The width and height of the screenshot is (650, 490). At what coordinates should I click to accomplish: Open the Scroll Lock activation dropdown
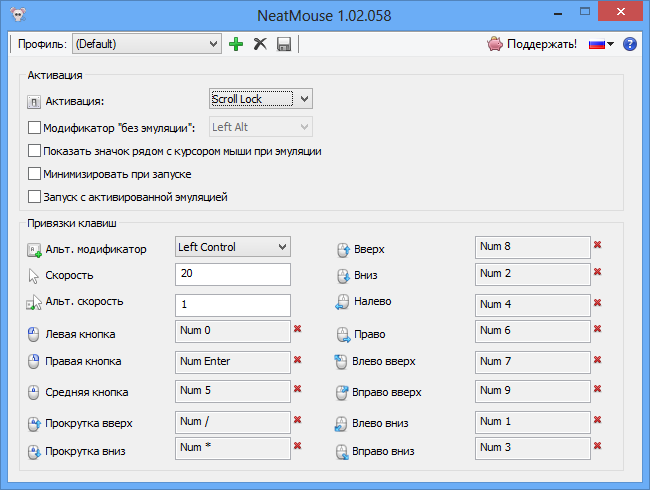pyautogui.click(x=261, y=99)
